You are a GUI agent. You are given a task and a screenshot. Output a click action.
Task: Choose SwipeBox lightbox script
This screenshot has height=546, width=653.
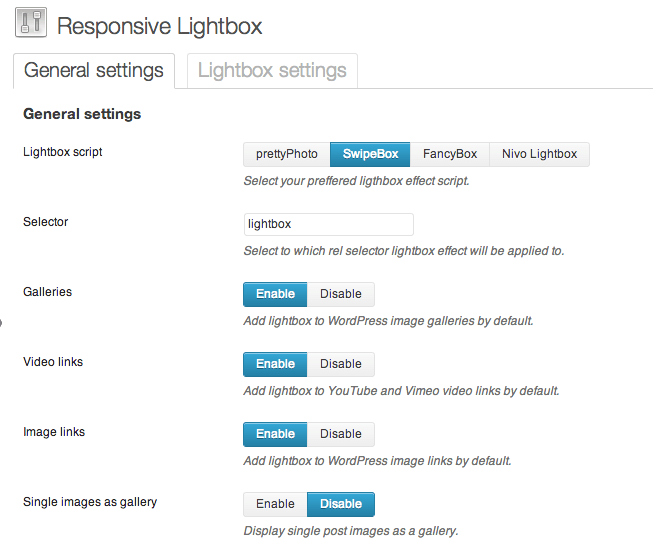coord(370,154)
